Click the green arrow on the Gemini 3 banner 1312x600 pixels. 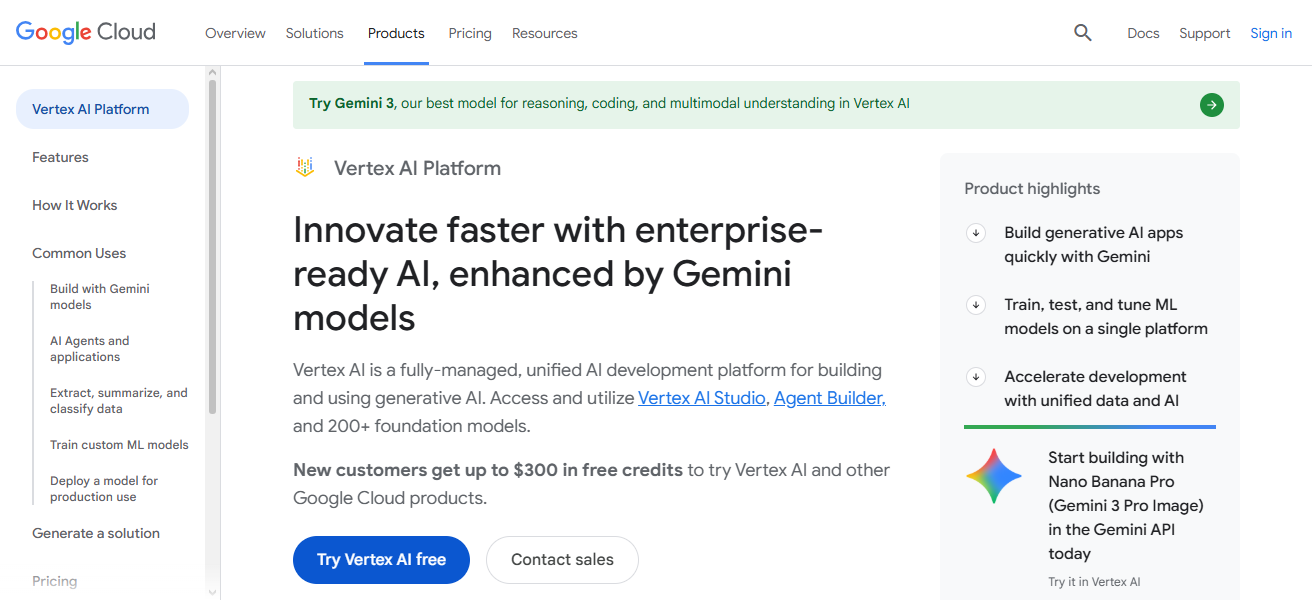click(x=1211, y=104)
